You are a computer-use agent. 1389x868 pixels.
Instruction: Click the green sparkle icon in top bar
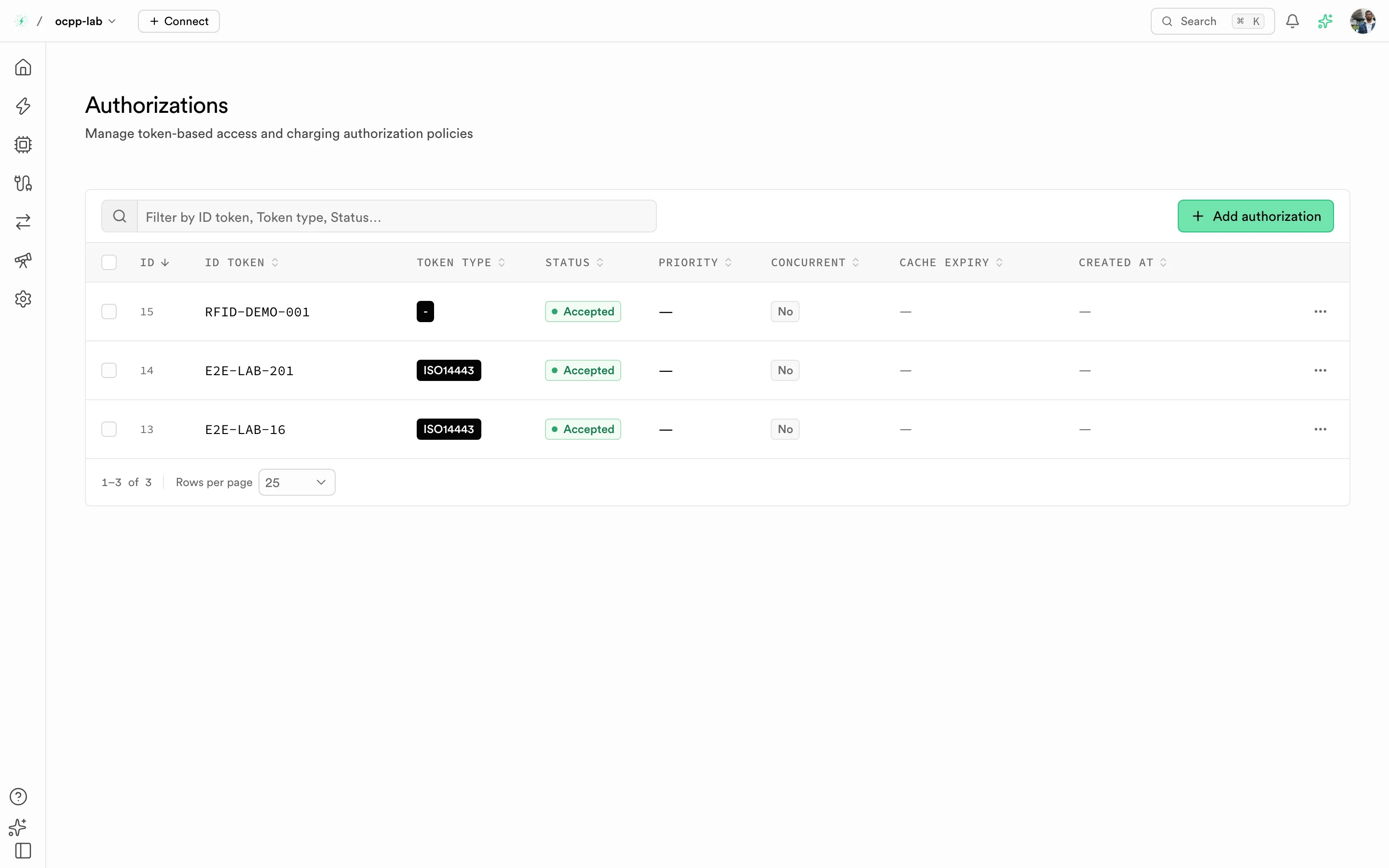[1325, 21]
